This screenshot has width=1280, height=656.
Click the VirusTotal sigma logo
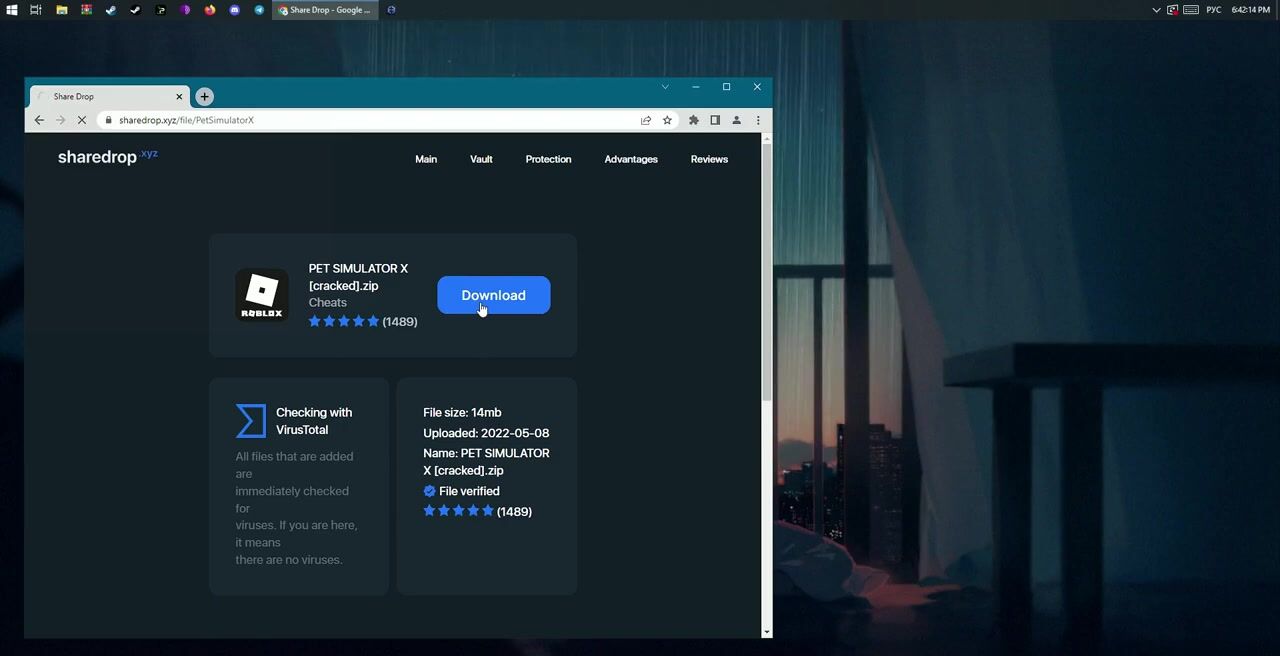[x=251, y=421]
